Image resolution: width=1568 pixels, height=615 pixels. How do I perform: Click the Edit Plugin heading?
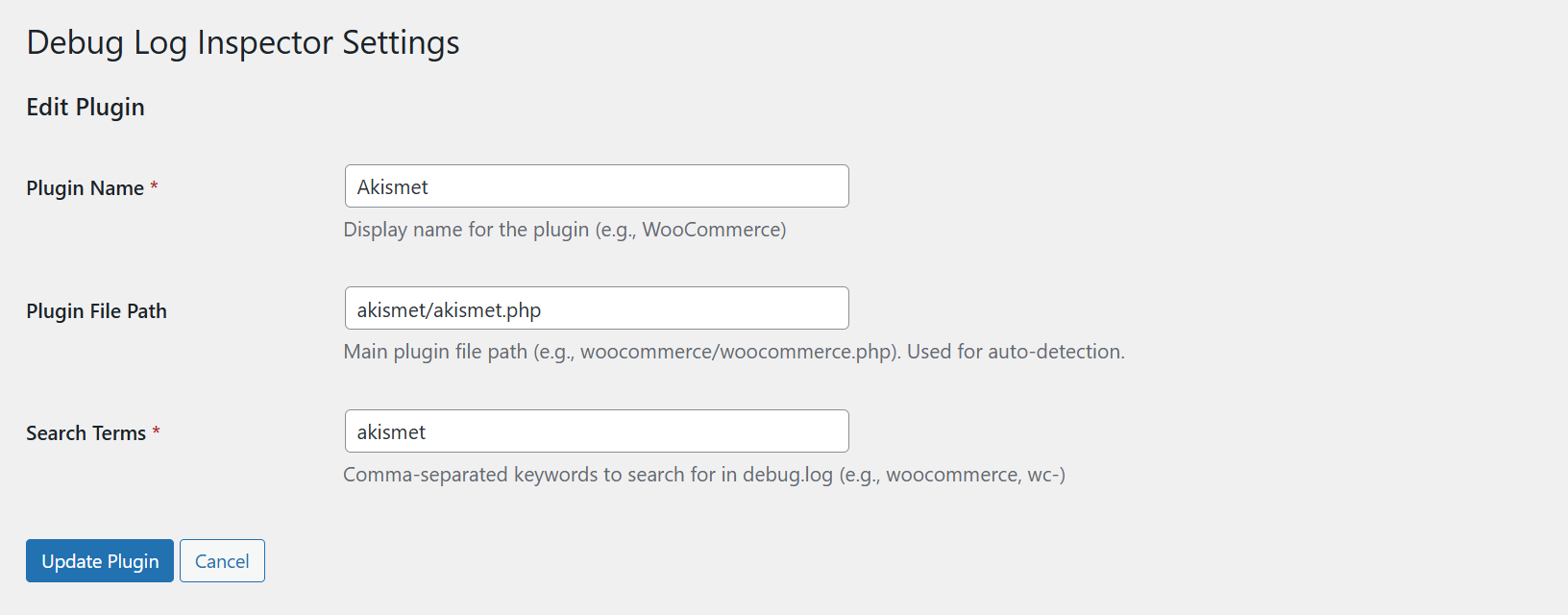point(85,107)
